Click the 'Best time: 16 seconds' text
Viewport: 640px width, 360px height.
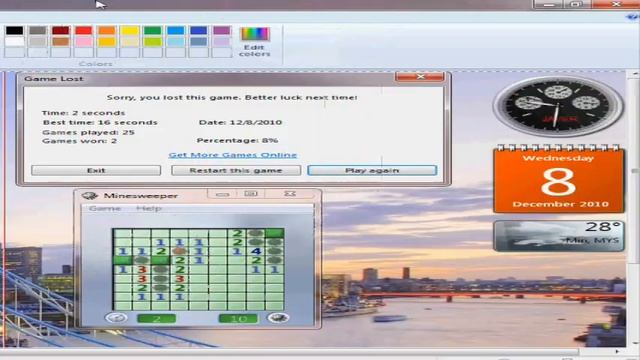(100, 122)
